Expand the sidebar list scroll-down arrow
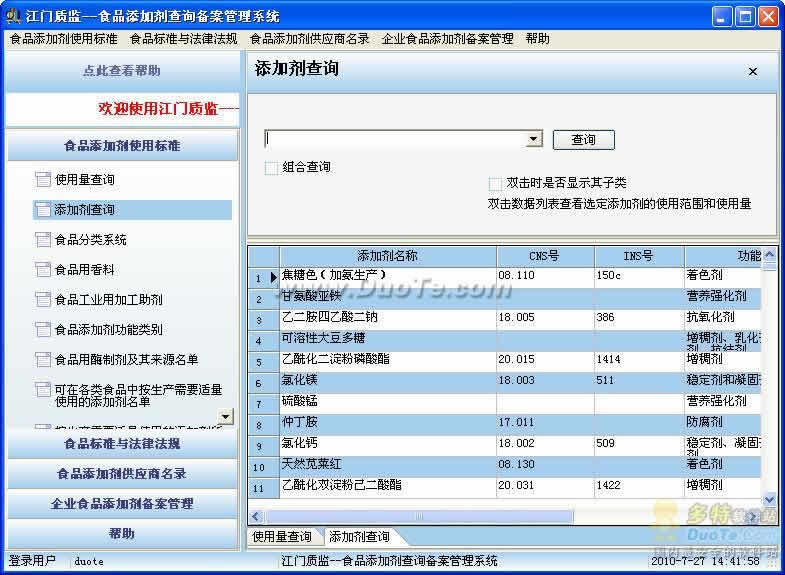The width and height of the screenshot is (785, 575). point(226,416)
